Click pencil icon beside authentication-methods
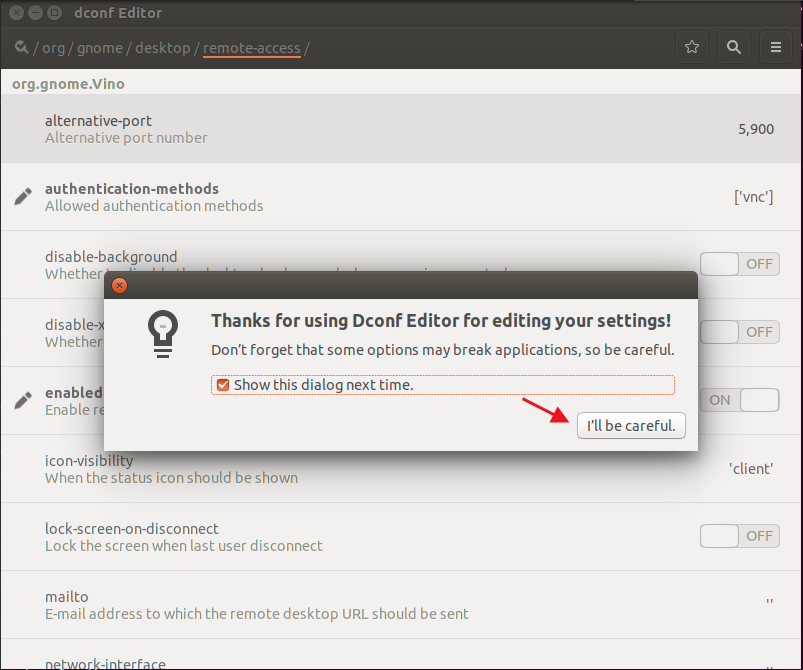The width and height of the screenshot is (803, 670). tap(23, 197)
